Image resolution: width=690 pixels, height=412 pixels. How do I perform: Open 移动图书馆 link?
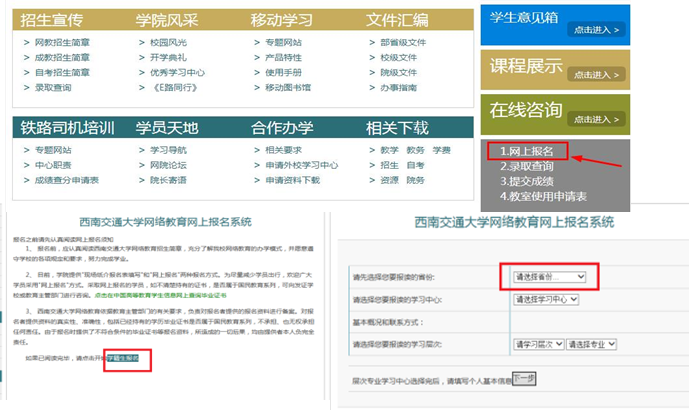coord(288,88)
